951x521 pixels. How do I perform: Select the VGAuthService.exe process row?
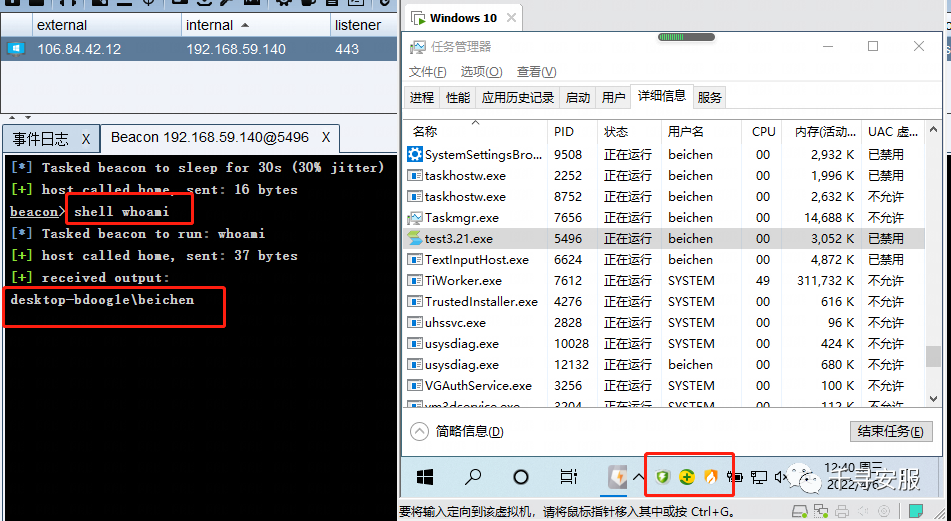click(x=665, y=385)
